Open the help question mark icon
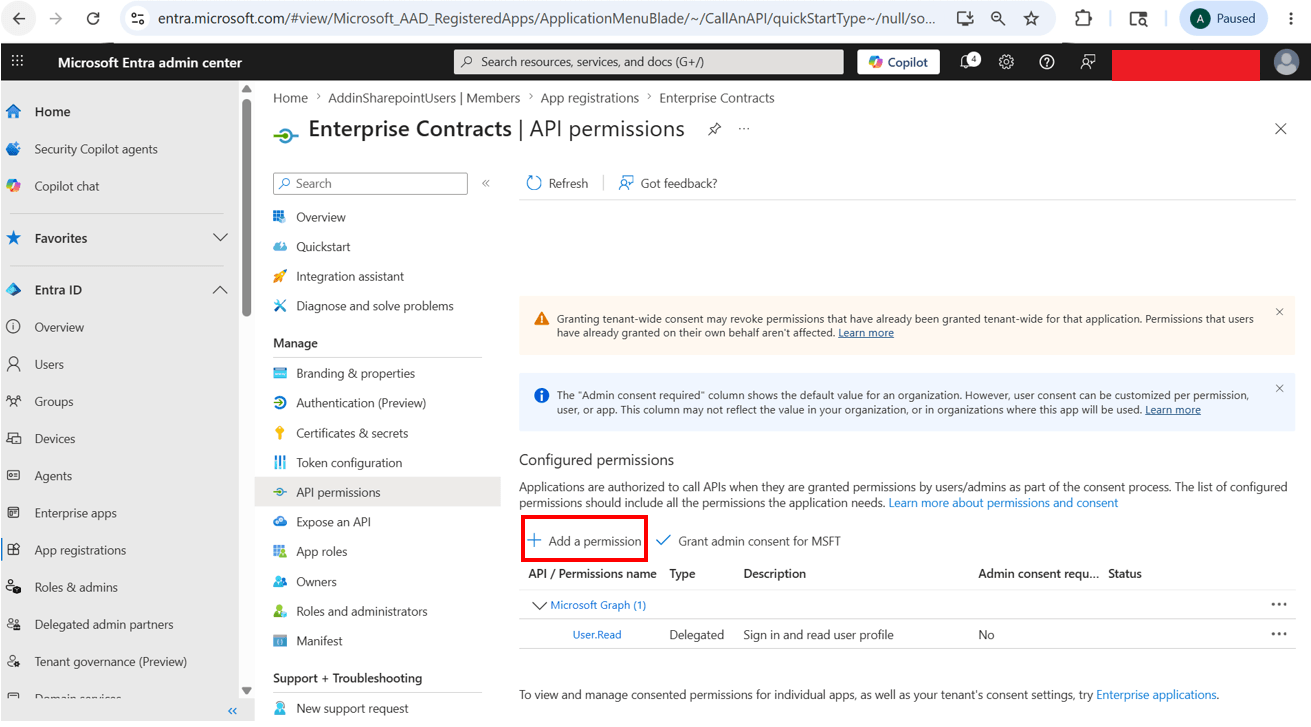The height and width of the screenshot is (727, 1311). click(1046, 62)
